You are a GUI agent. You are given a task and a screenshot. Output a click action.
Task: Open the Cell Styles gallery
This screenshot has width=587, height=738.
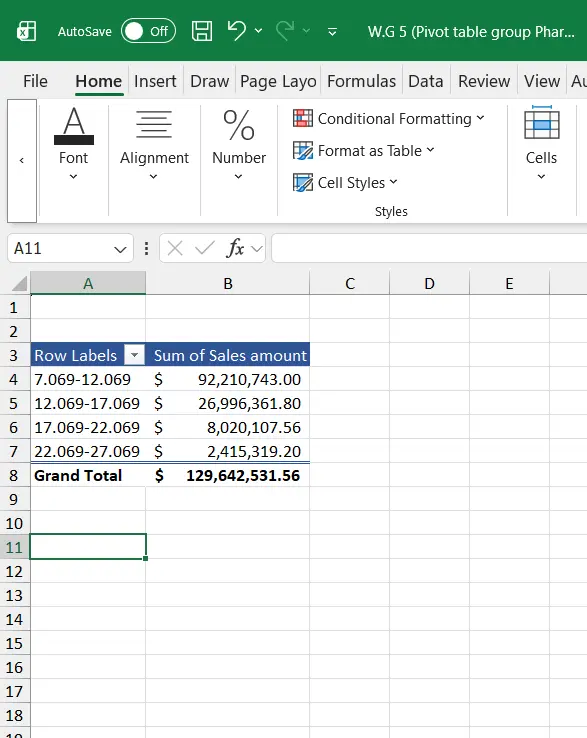[345, 183]
